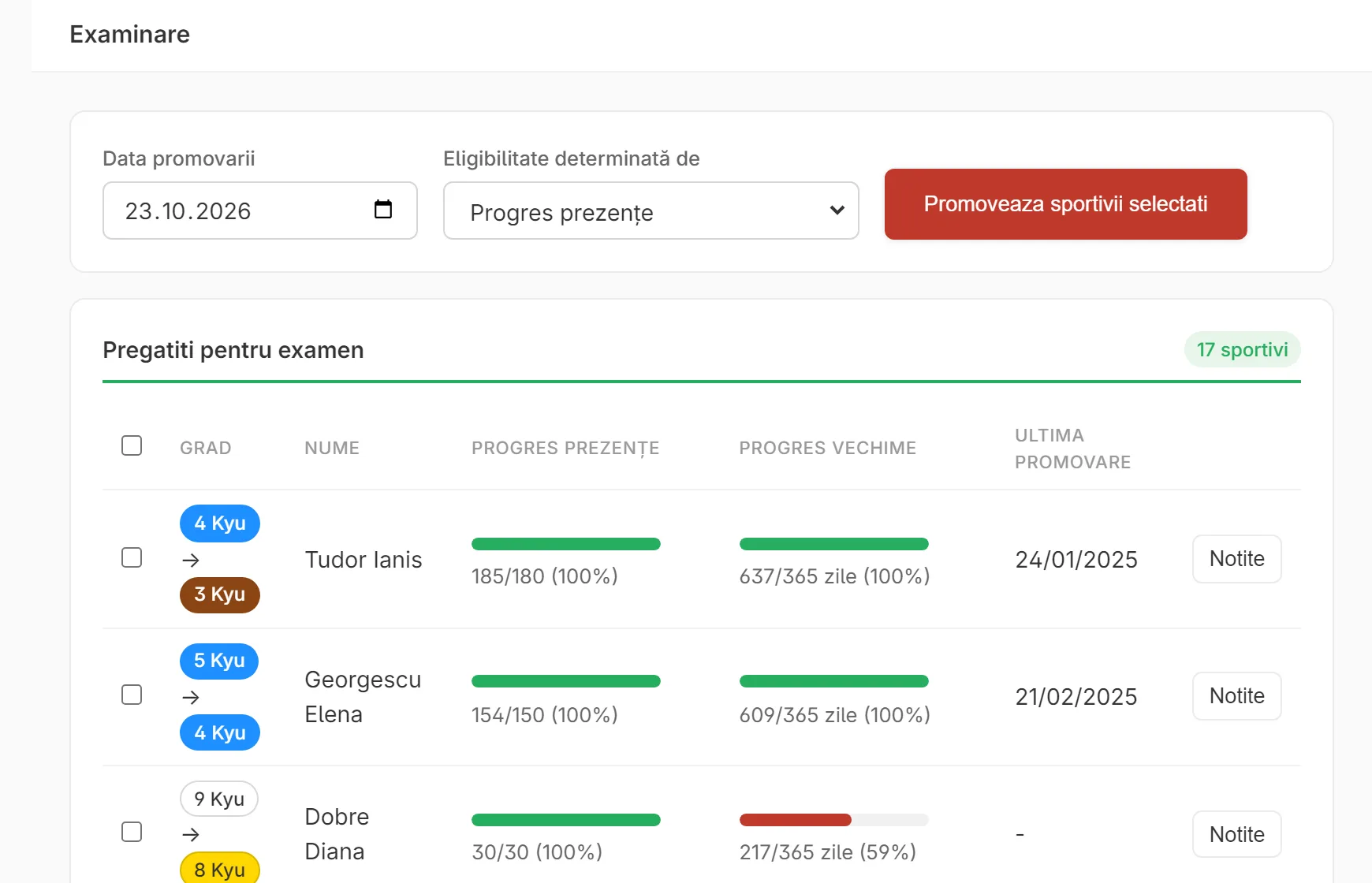Click the date 24/01/2025
Screen dimensions: 1372x883
coord(1076,560)
